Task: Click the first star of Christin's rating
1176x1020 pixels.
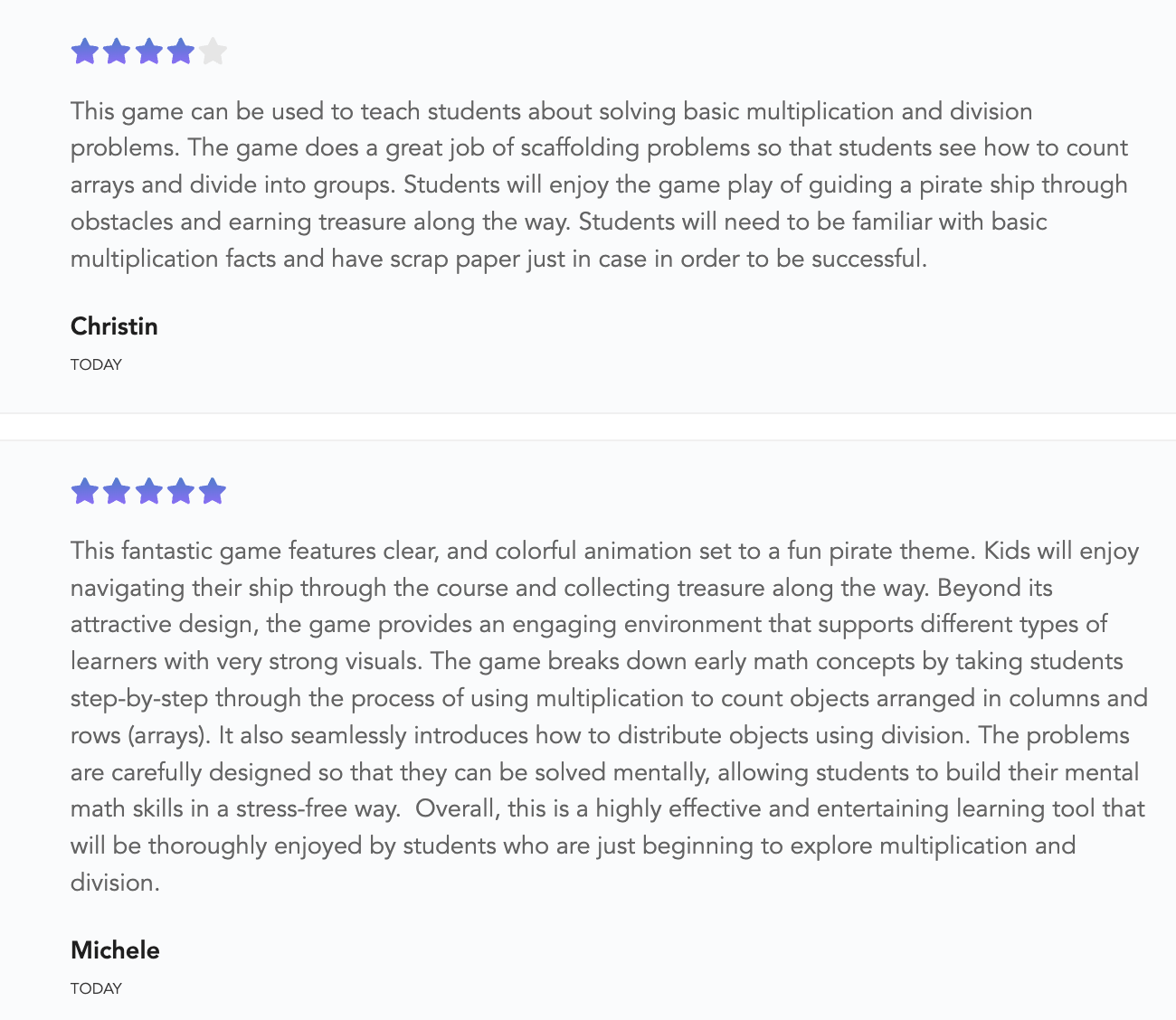Action: [84, 52]
